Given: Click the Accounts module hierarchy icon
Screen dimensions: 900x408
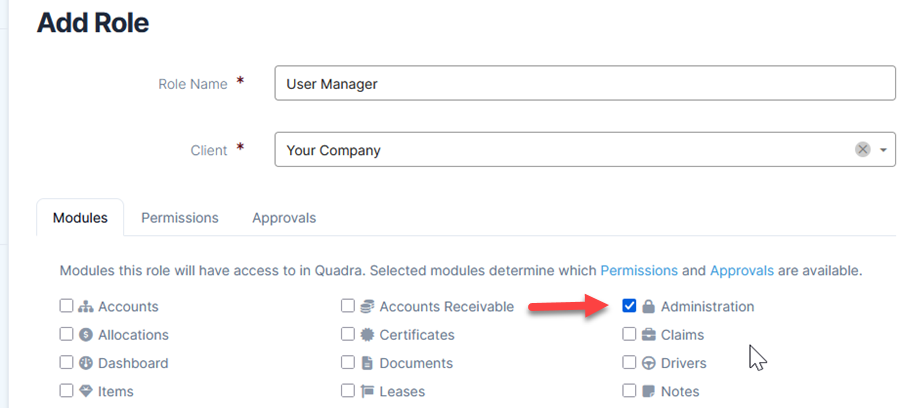Looking at the screenshot, I should 86,306.
